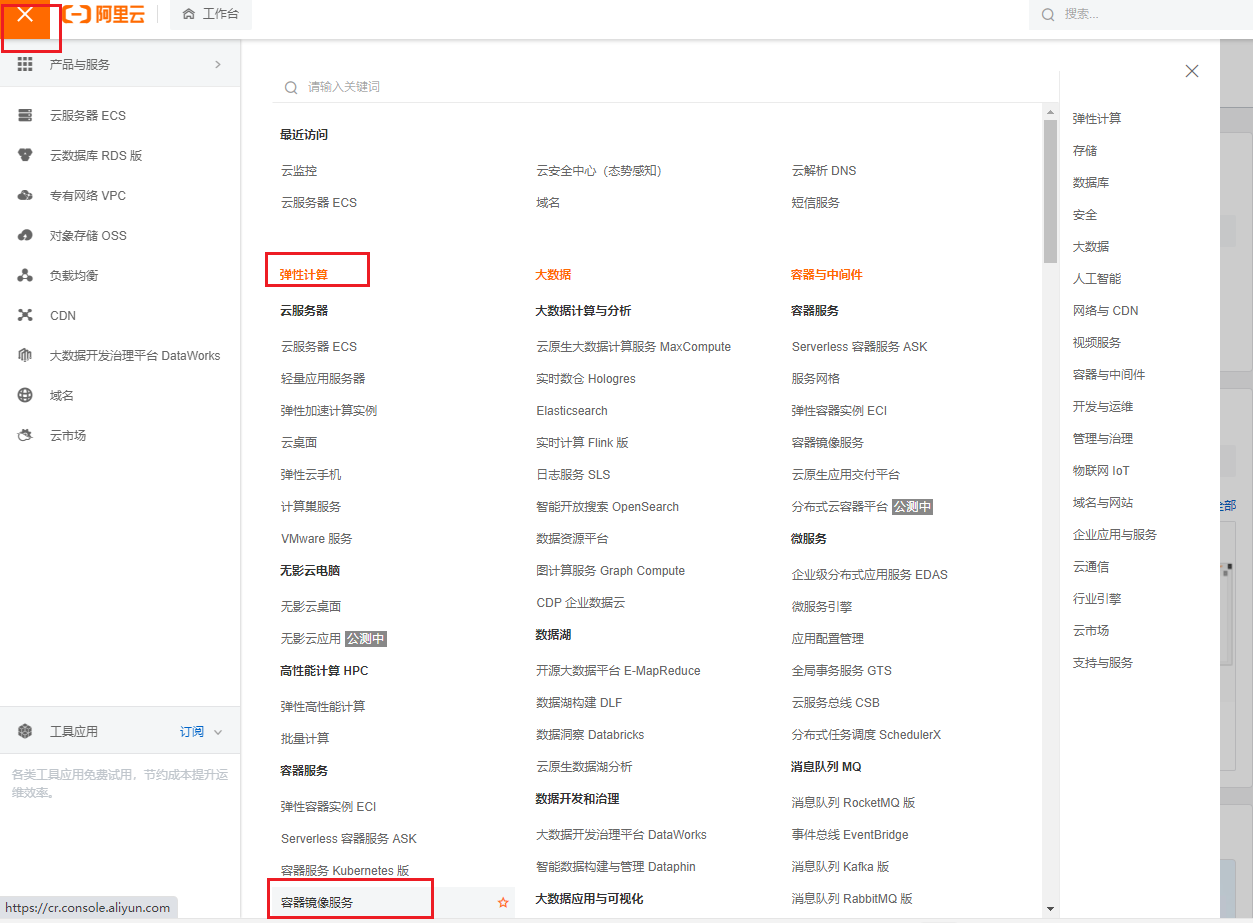Close the product menu with the orange X button
The height and width of the screenshot is (923, 1253).
[26, 15]
